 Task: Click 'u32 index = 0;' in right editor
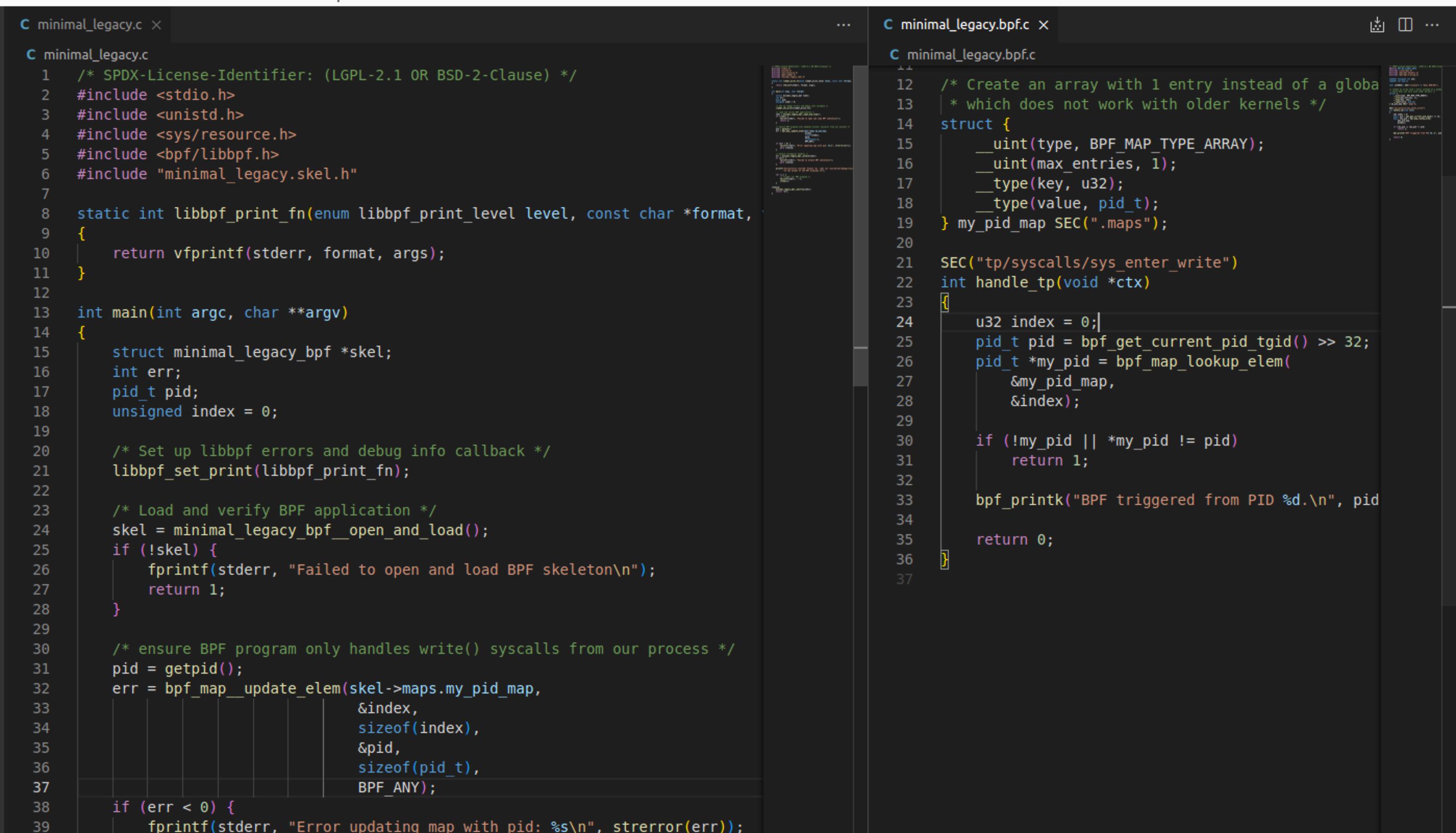1036,322
